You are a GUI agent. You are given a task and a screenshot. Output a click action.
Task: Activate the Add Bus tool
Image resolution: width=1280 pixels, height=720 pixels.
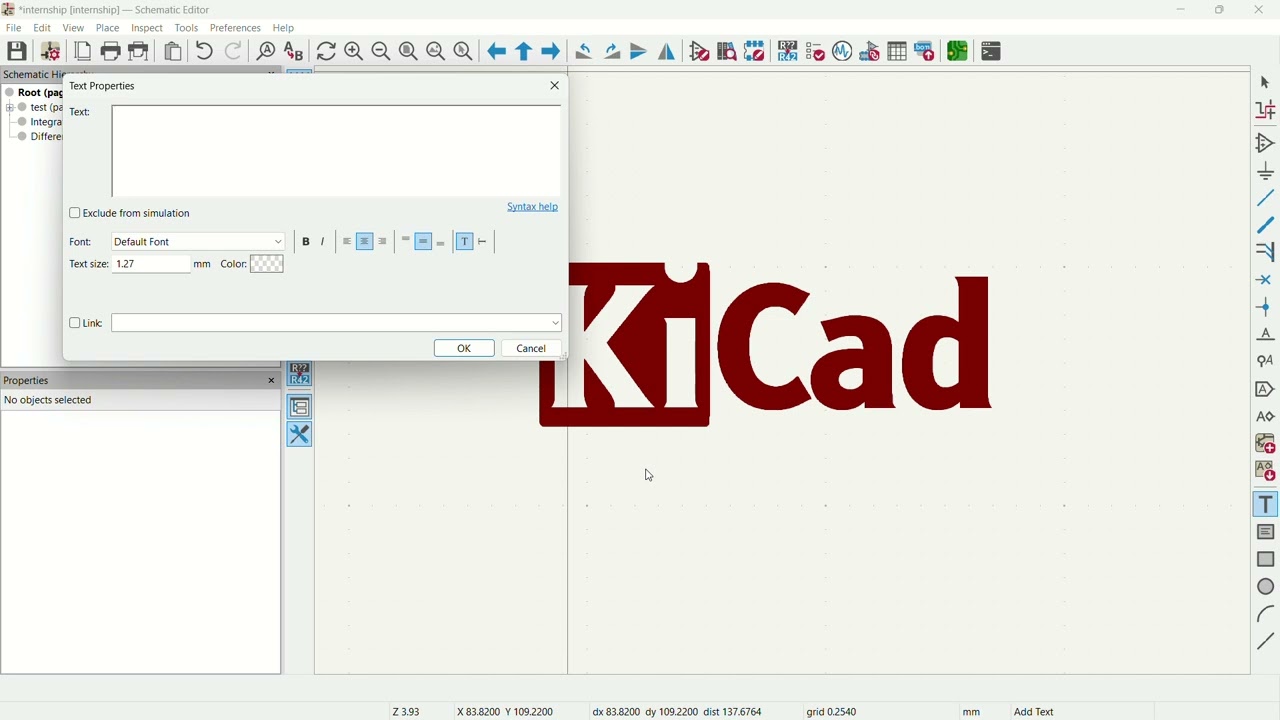point(1266,226)
